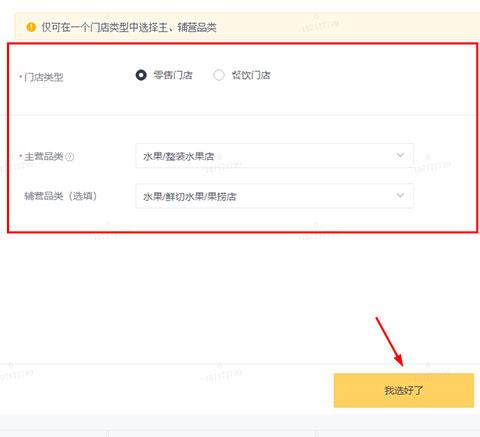Click the orange warning icon in notice banner
480x437 pixels.
point(31,27)
